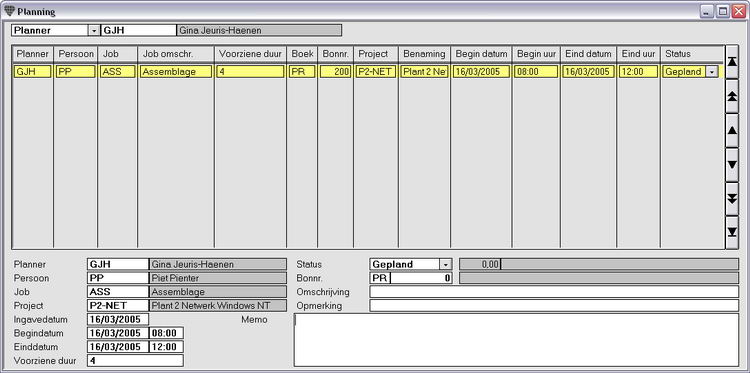The width and height of the screenshot is (750, 373).
Task: Click Job ASS input field
Action: click(x=118, y=292)
